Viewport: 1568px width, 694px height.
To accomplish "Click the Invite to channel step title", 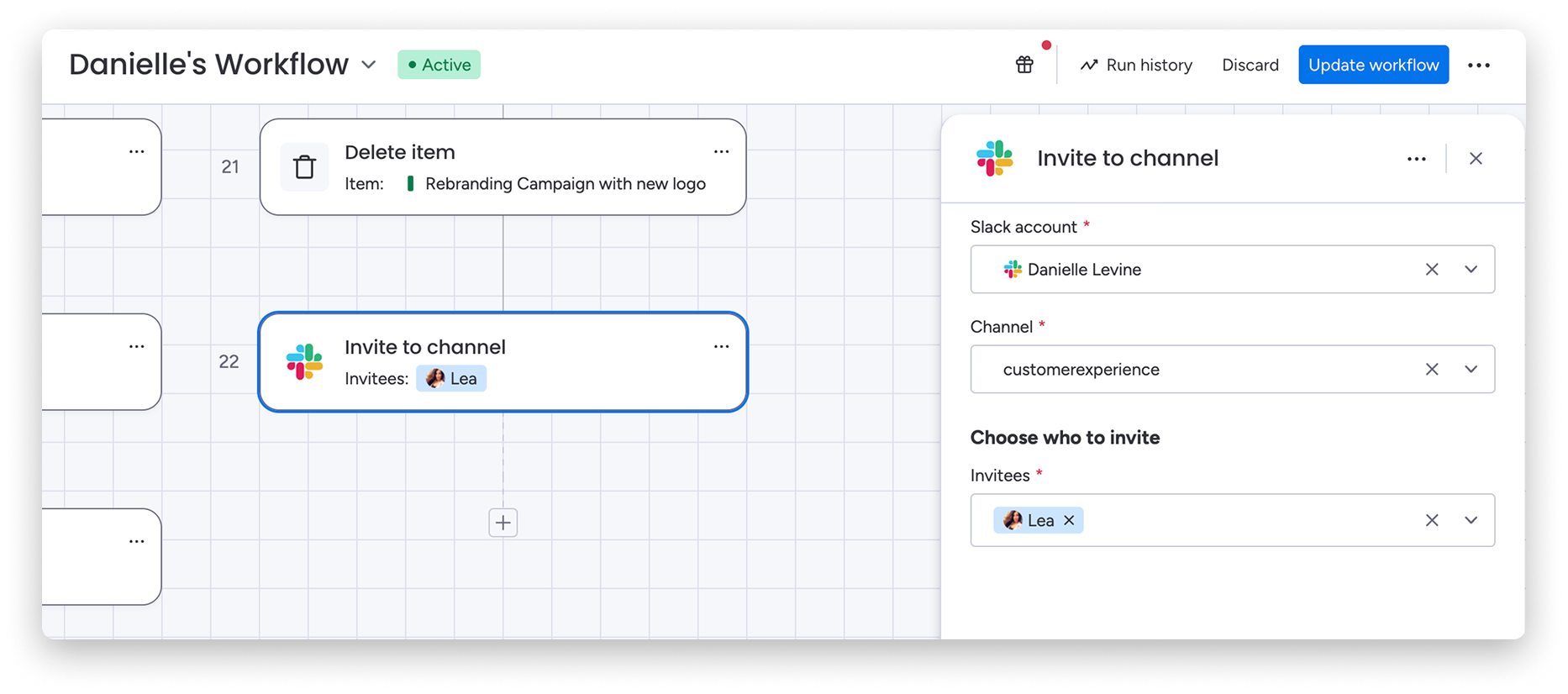I will pyautogui.click(x=425, y=347).
